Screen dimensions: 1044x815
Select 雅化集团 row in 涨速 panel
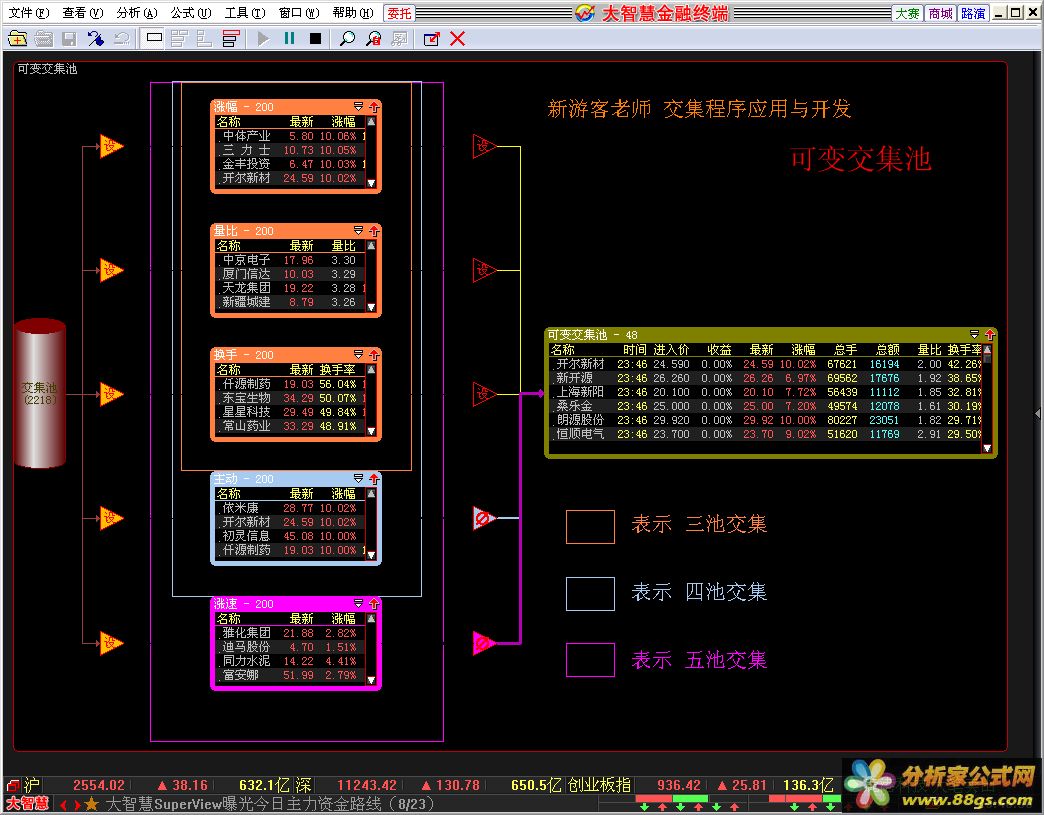point(291,633)
